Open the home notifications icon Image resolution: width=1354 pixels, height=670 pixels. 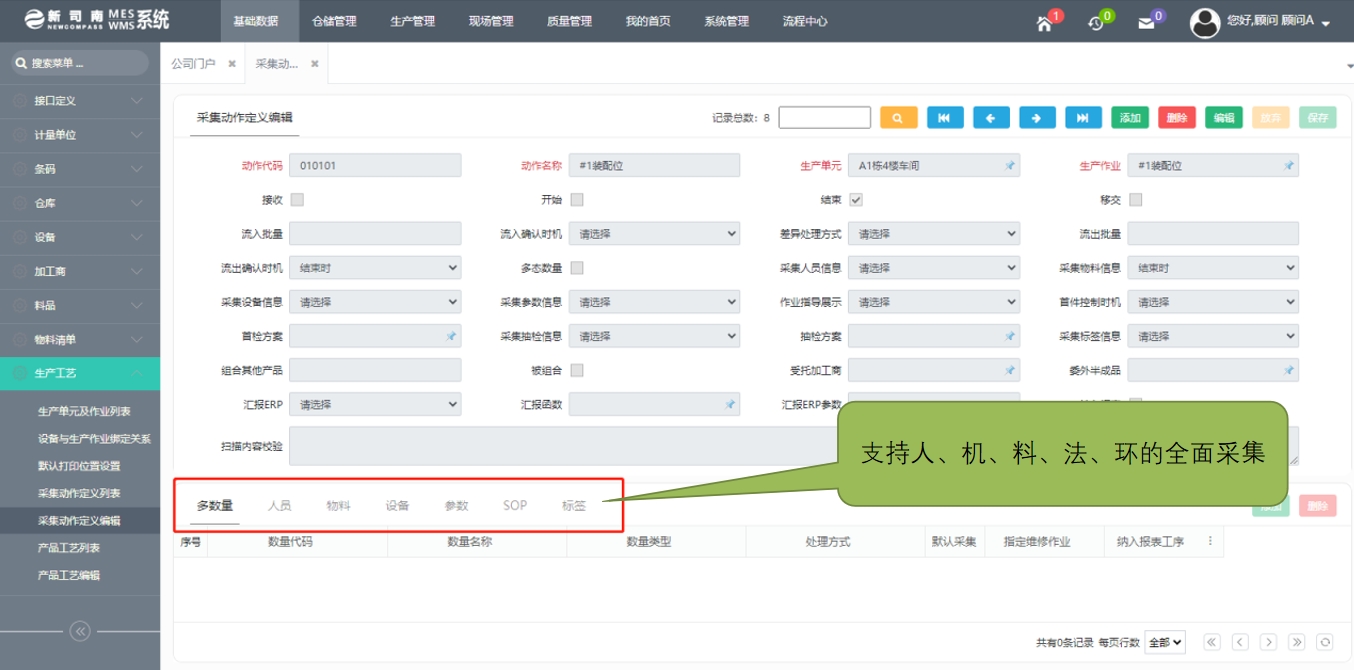1045,23
